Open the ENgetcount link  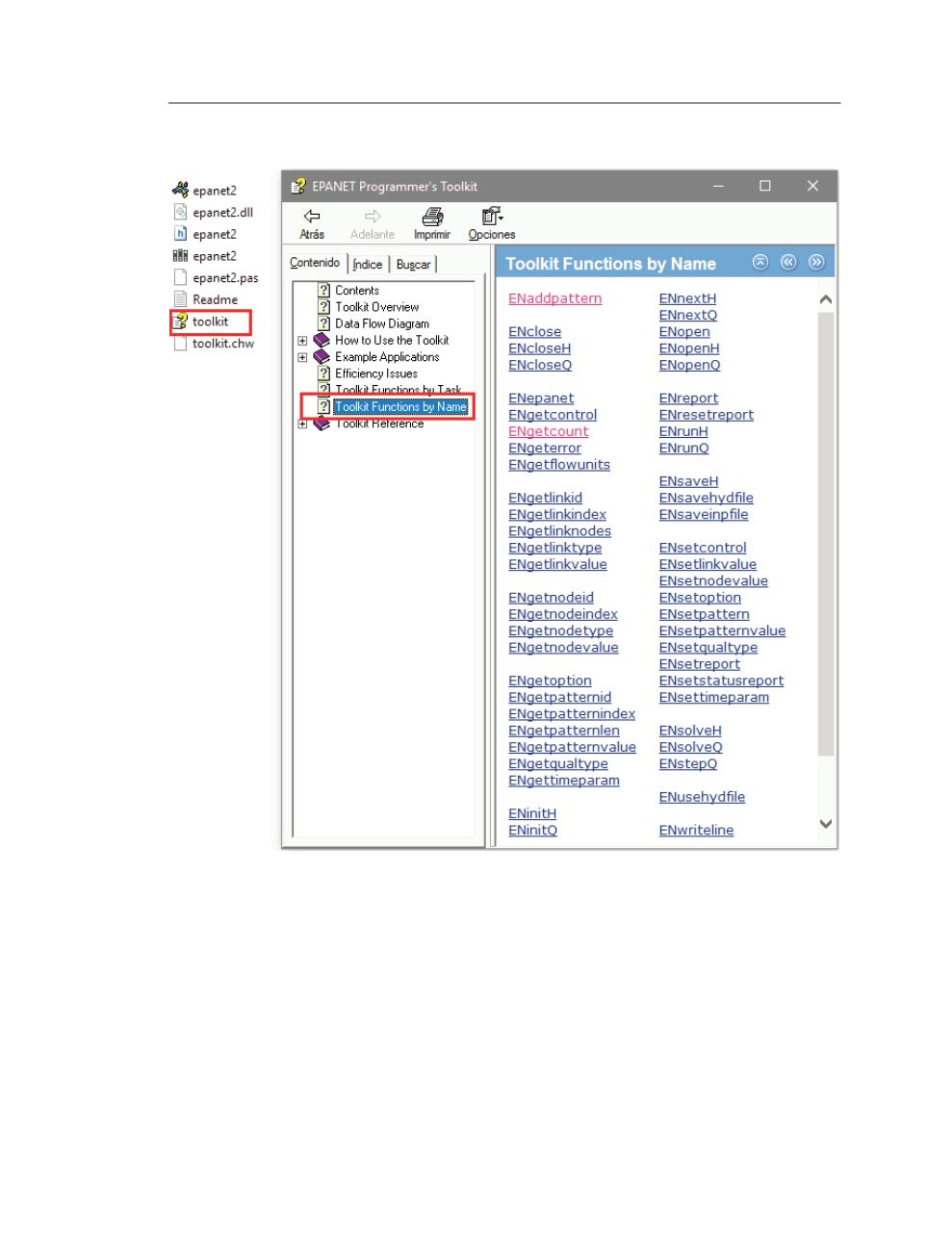549,431
